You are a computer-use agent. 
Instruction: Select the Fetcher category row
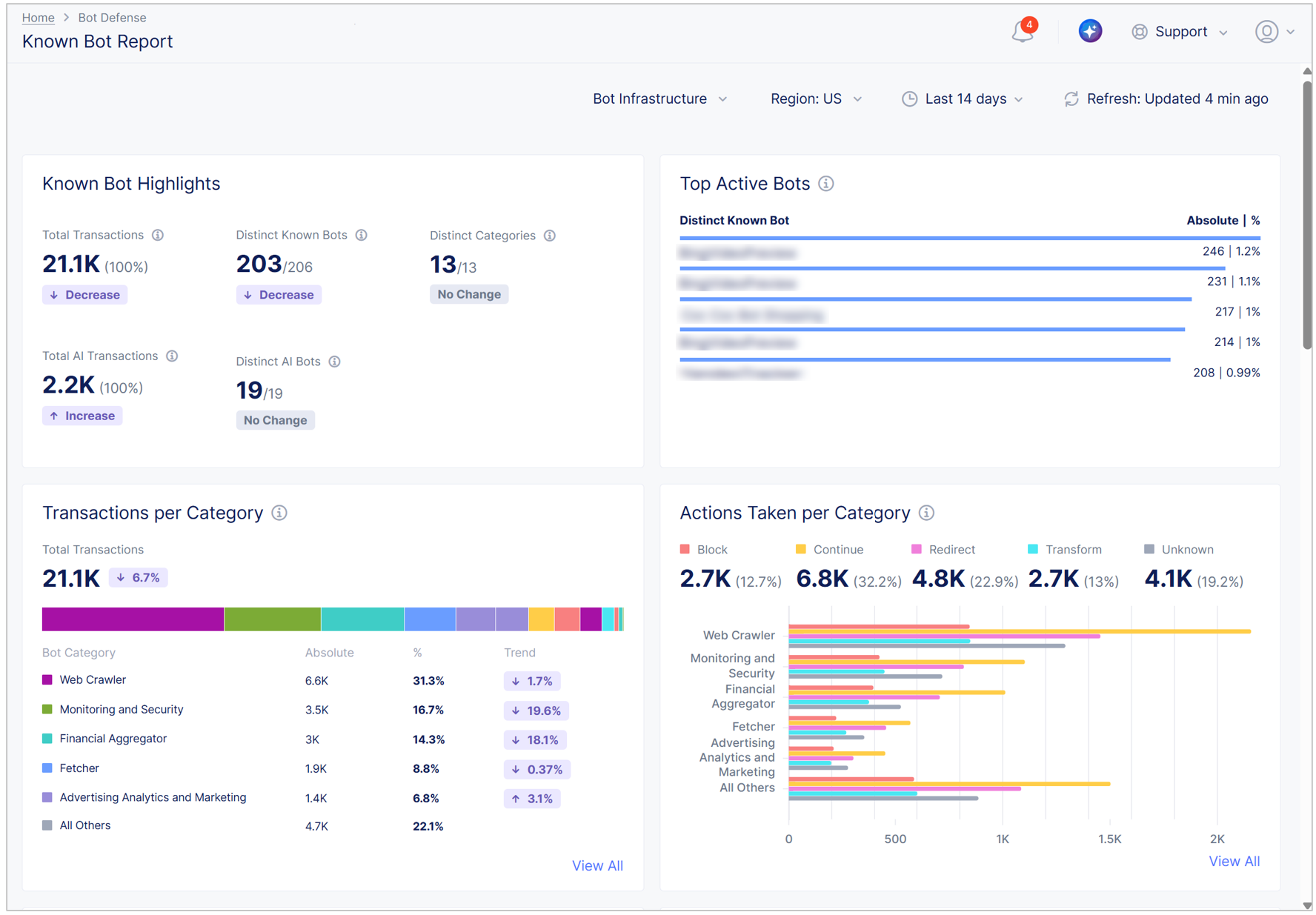(332, 768)
